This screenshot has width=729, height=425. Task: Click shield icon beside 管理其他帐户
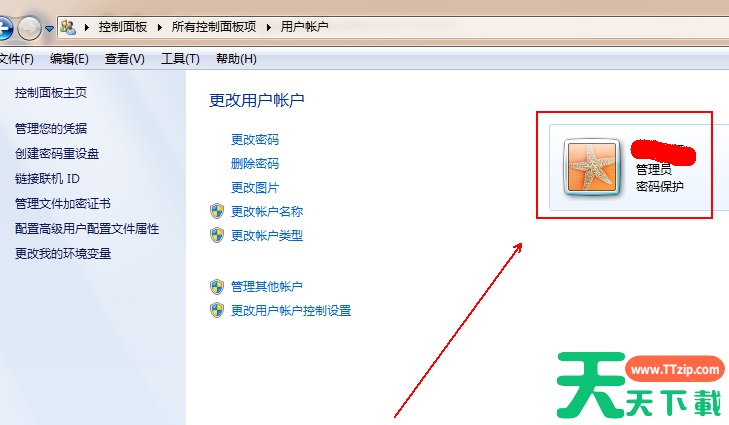point(217,286)
